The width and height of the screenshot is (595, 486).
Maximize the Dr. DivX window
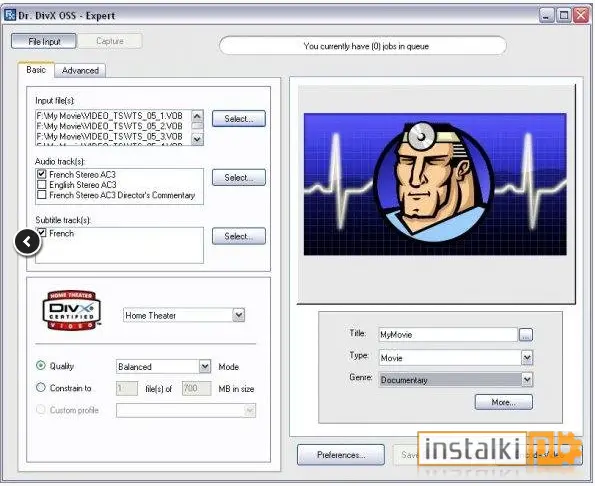point(564,16)
